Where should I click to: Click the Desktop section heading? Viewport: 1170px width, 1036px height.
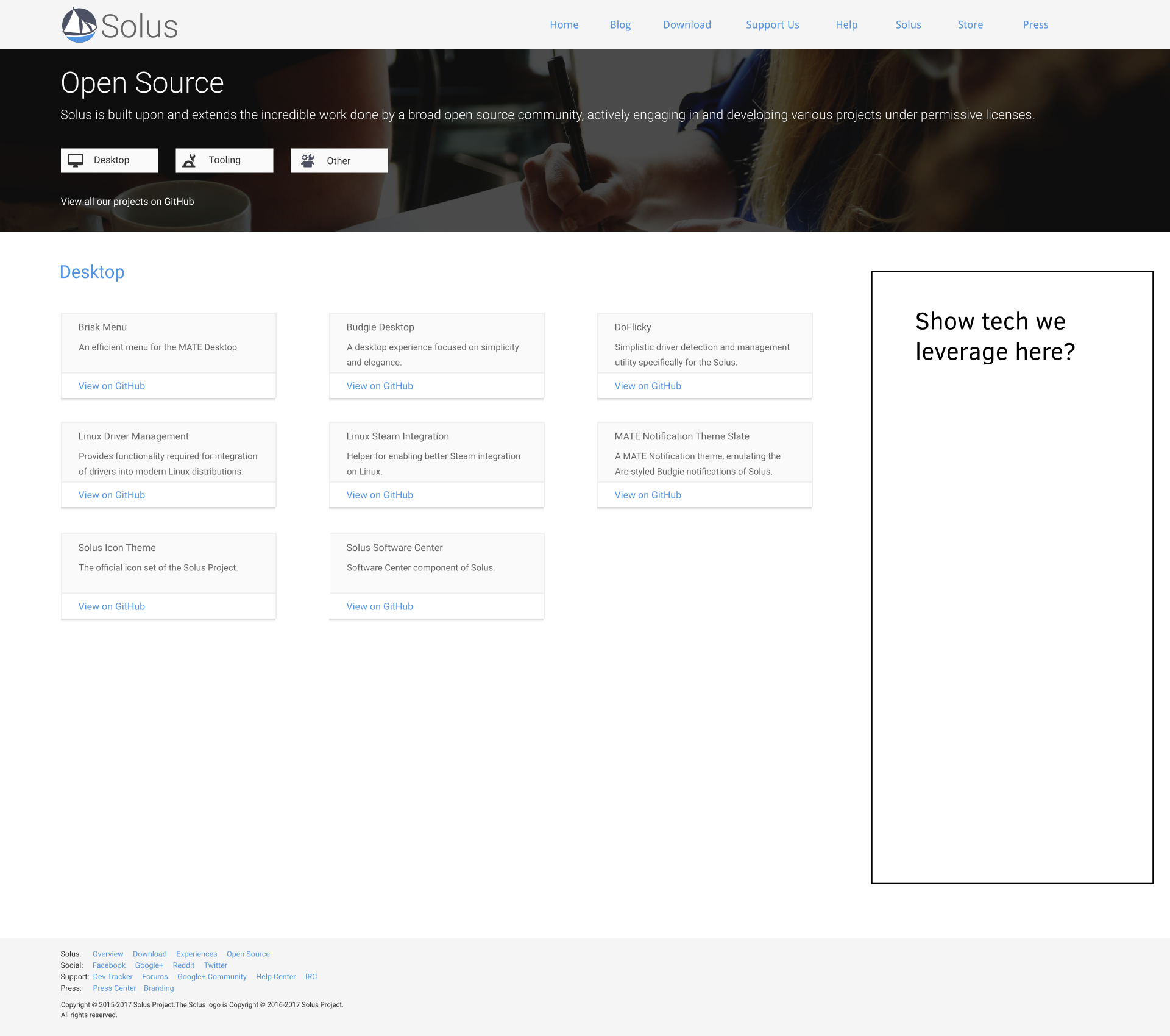92,272
